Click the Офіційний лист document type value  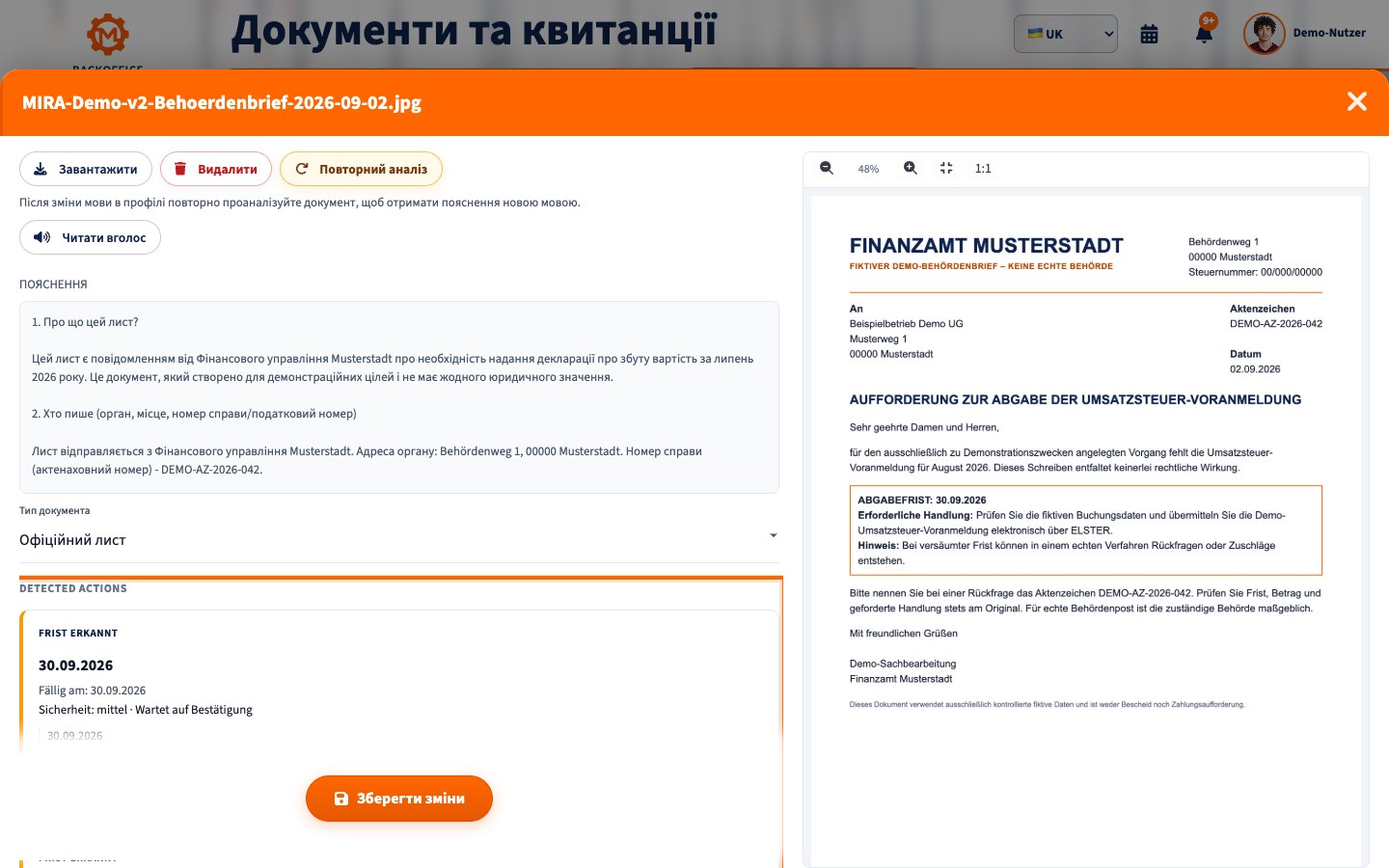pos(72,540)
